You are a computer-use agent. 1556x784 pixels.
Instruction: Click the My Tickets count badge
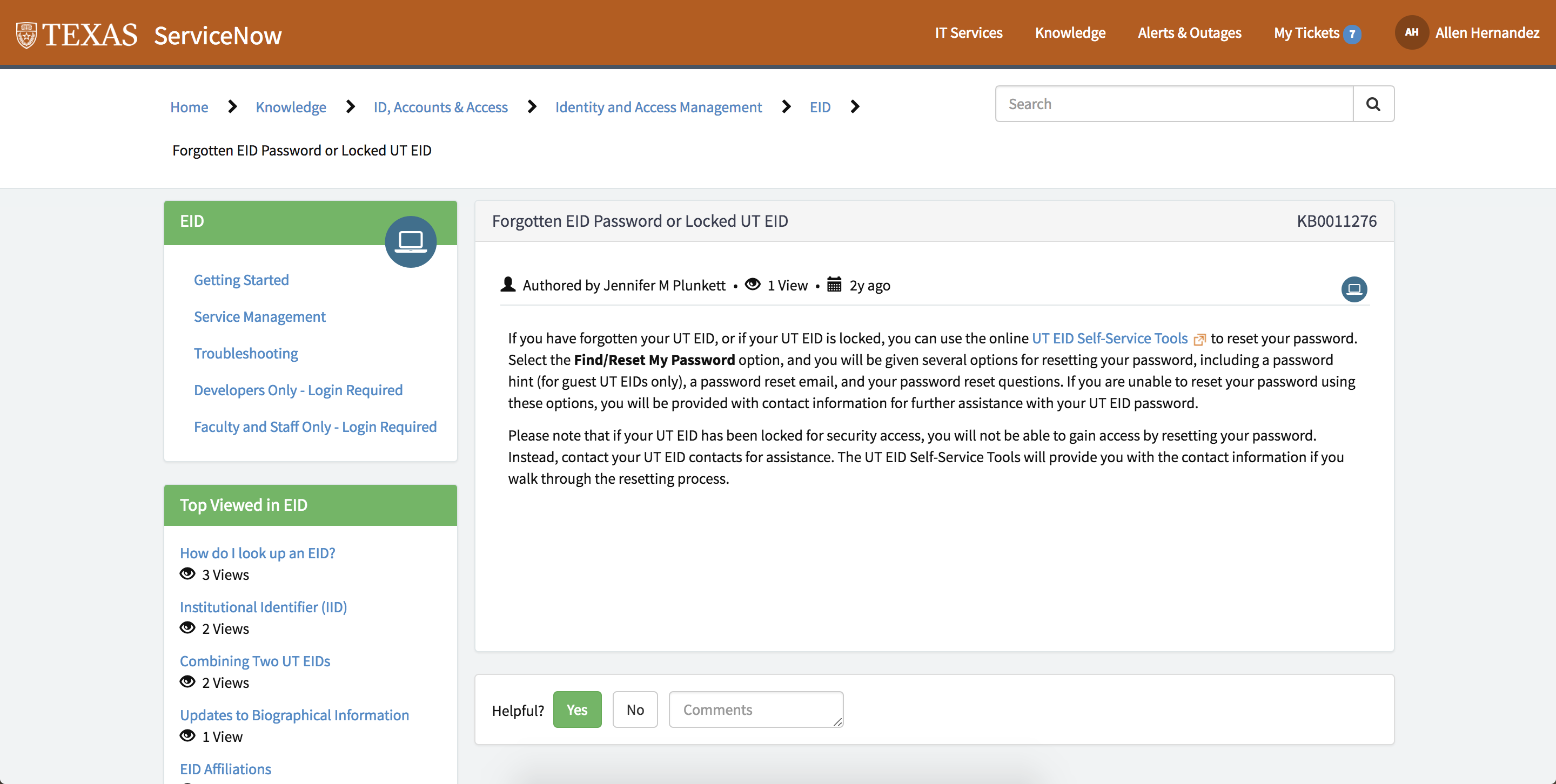1352,34
